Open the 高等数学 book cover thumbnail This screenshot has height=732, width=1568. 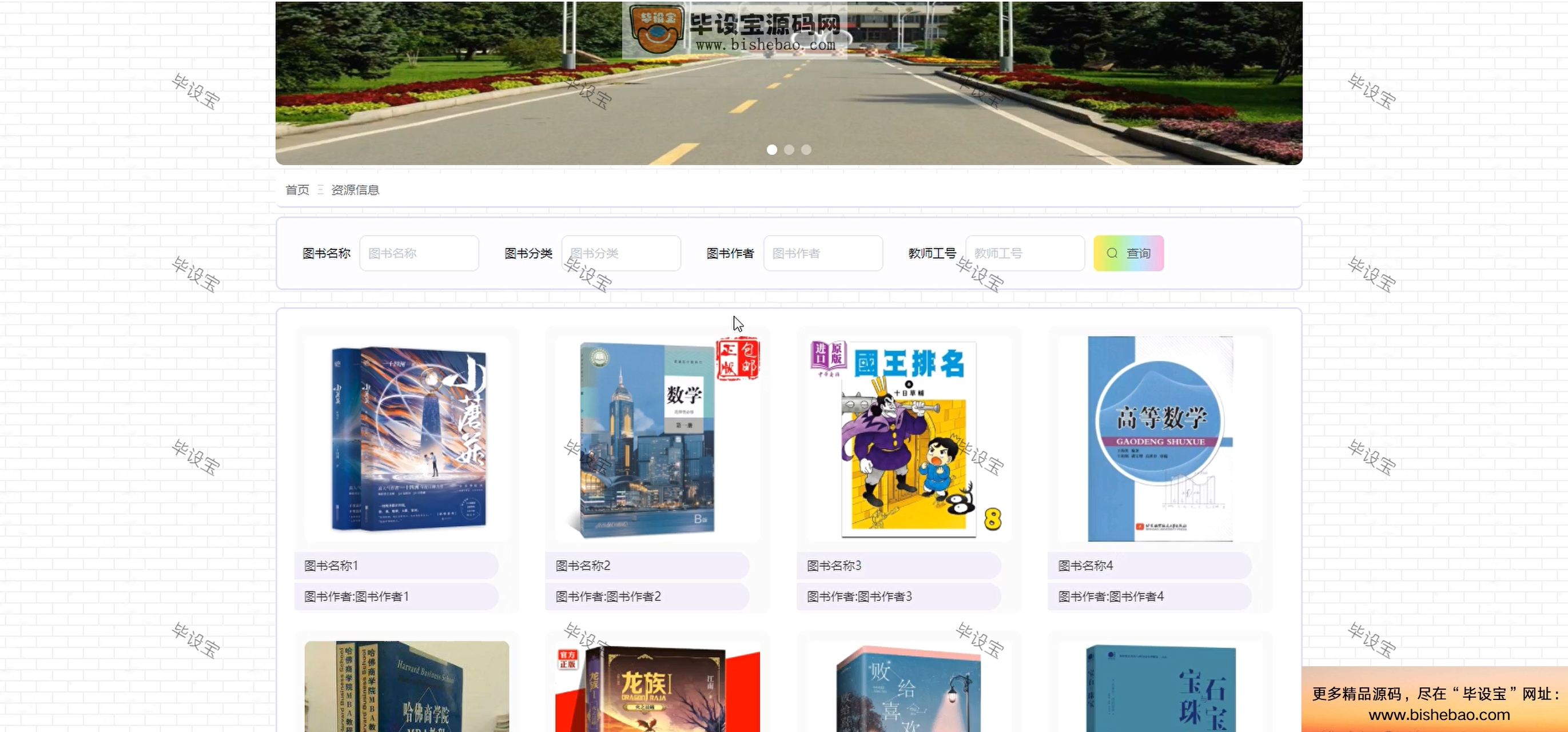tap(1160, 438)
